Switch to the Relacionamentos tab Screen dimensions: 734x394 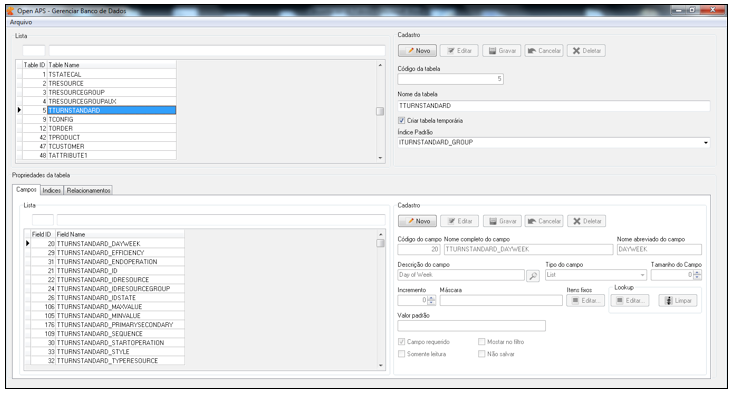(x=88, y=190)
